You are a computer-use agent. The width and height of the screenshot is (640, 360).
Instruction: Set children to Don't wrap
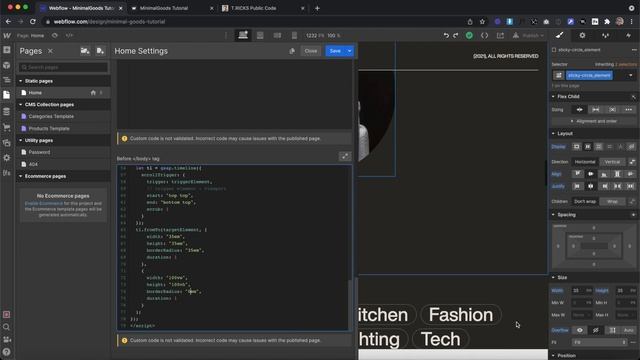pyautogui.click(x=585, y=202)
